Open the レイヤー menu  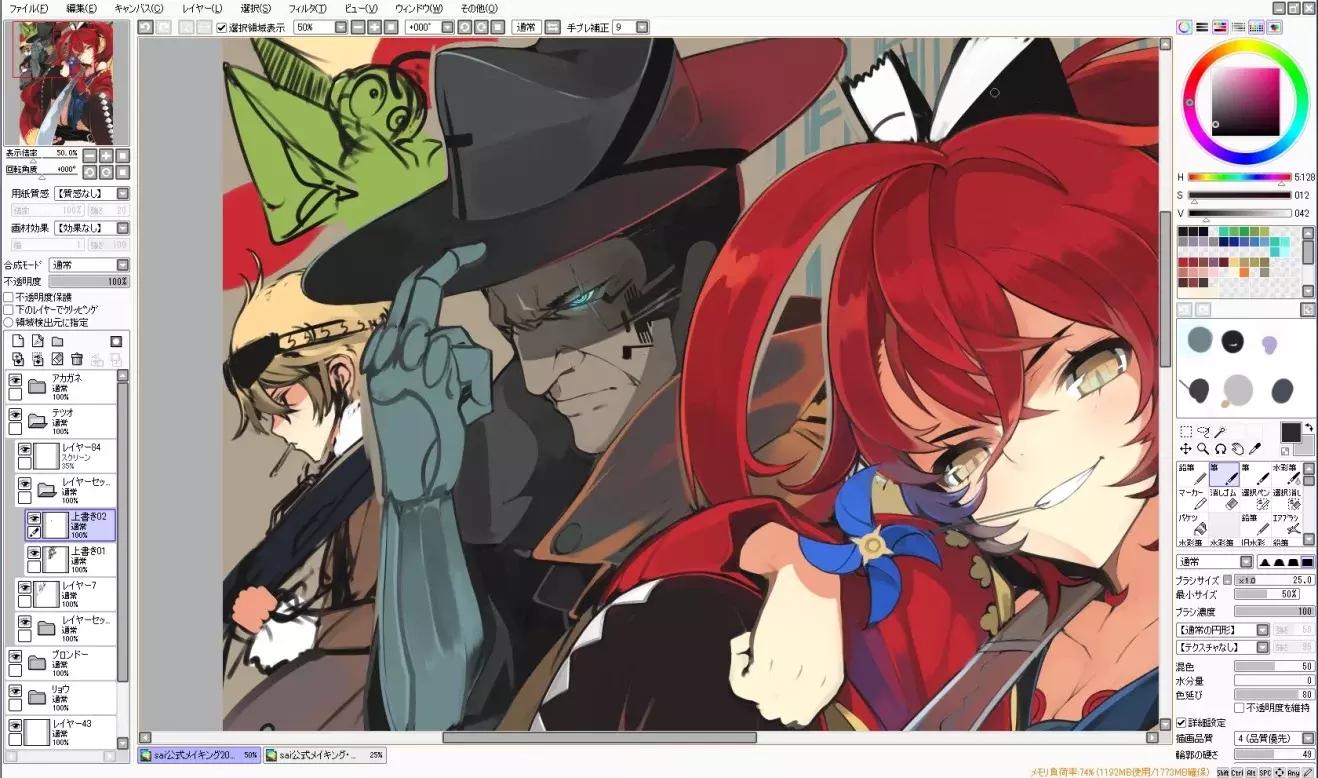[x=202, y=8]
